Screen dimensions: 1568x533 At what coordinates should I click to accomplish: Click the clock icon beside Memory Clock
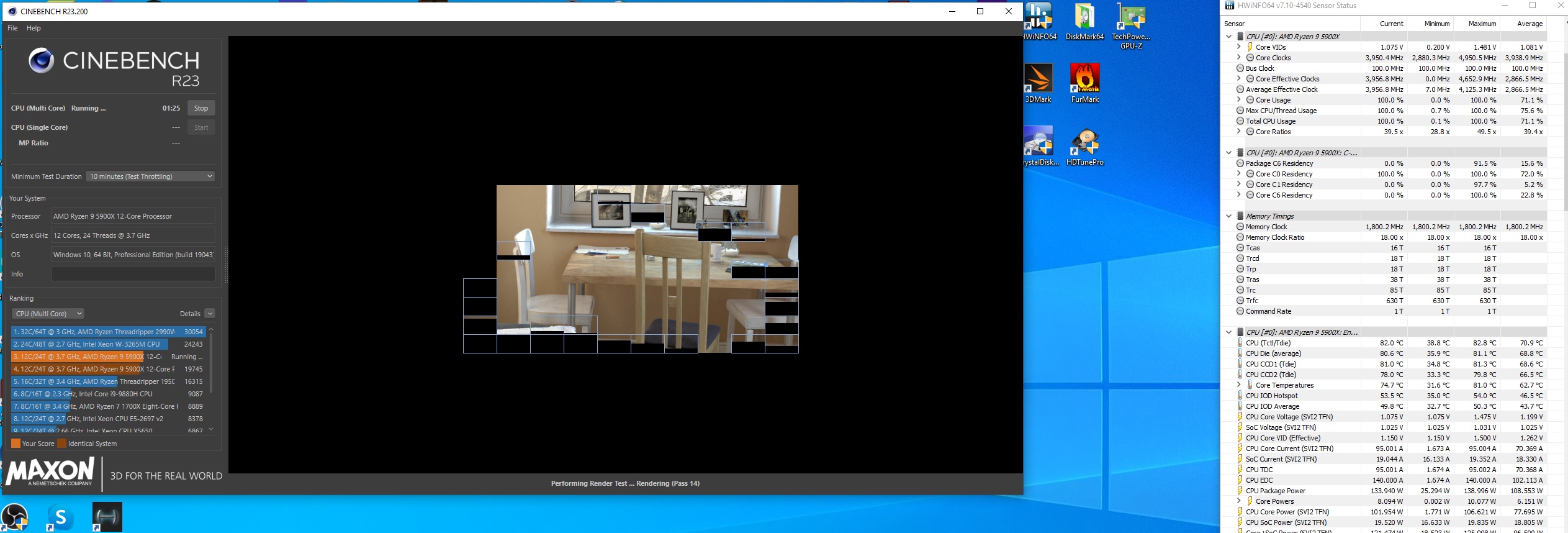coord(1240,227)
